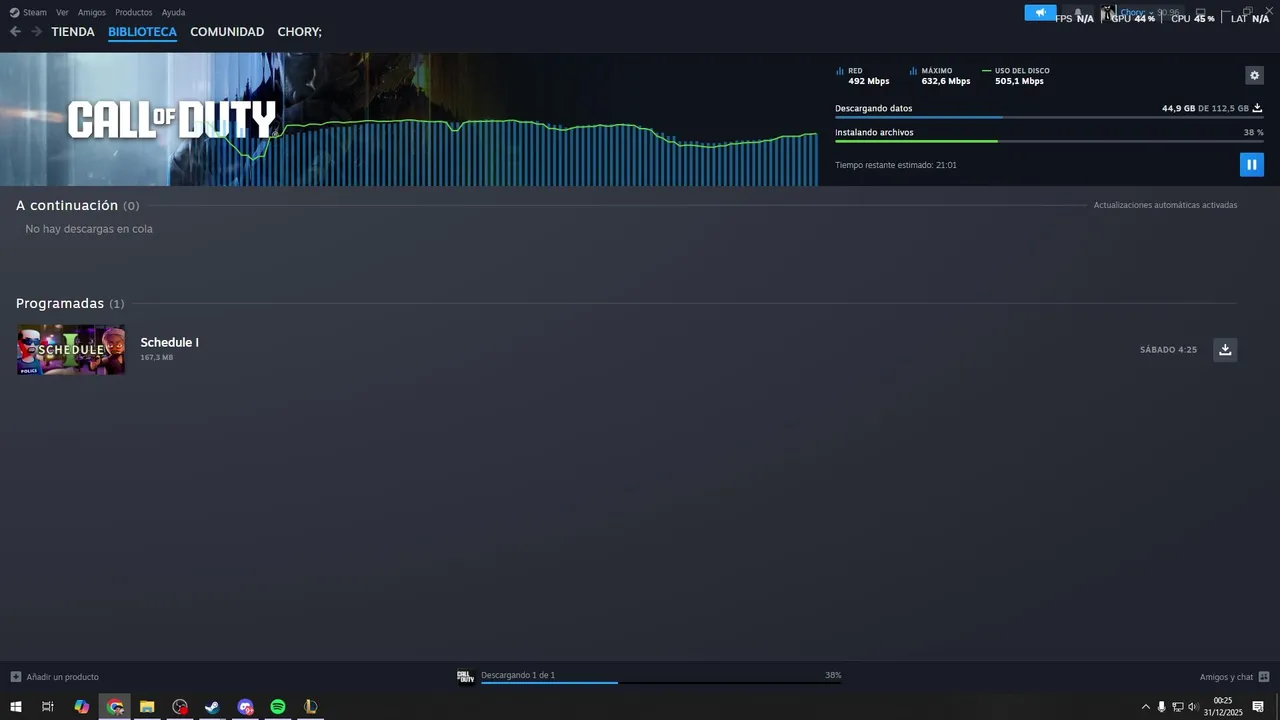Open the Amigos menu
1280x720 pixels.
click(x=92, y=12)
